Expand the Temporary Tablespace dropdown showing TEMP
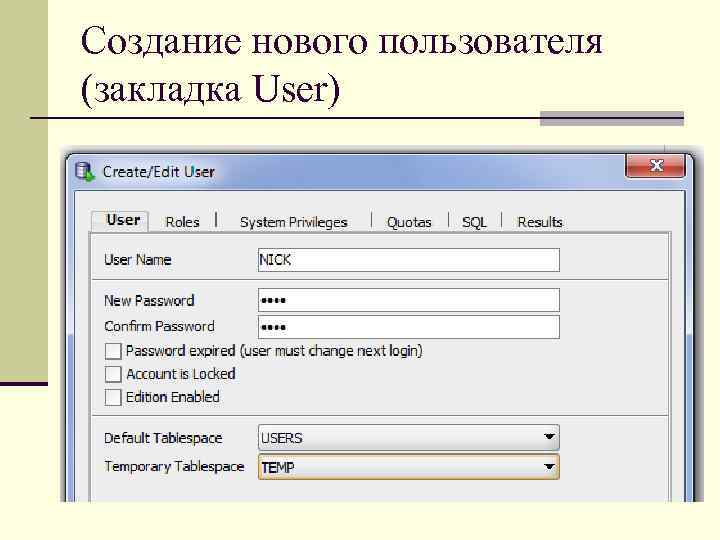 pyautogui.click(x=409, y=467)
